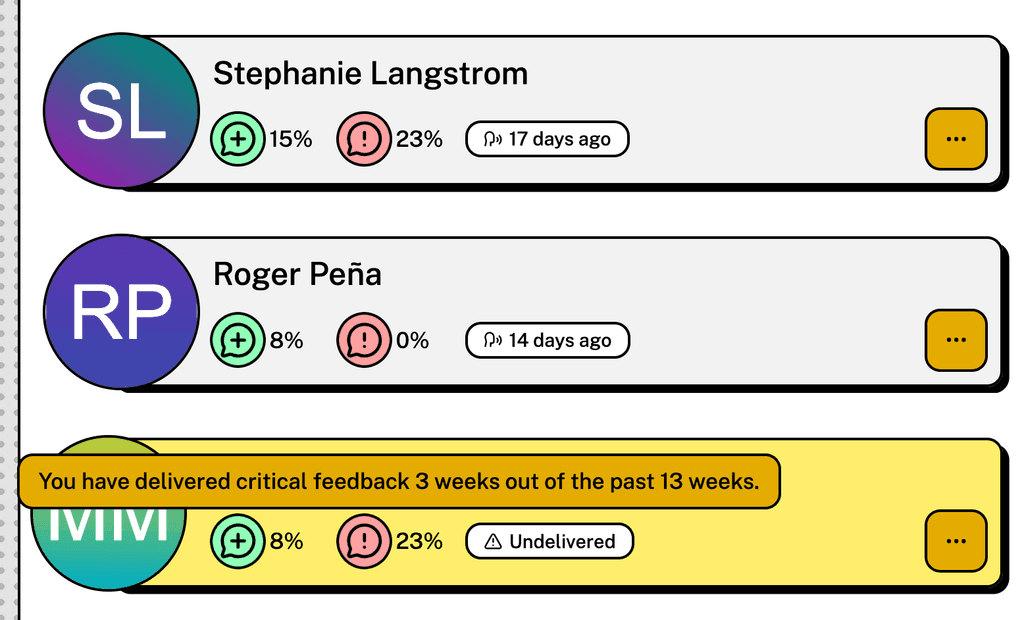Viewport: 1024px width, 620px height.
Task: Click the 17 days ago delivery pill
Action: [x=547, y=139]
